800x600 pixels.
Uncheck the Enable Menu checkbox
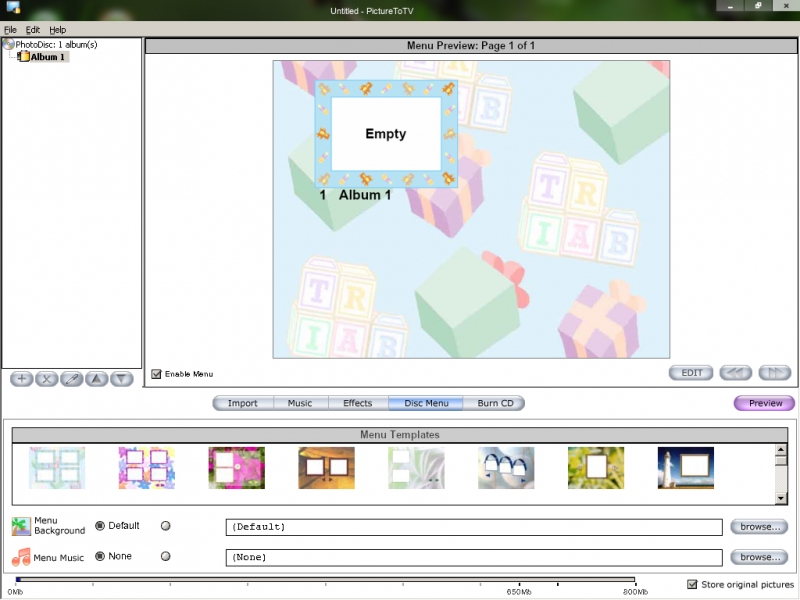pyautogui.click(x=156, y=374)
